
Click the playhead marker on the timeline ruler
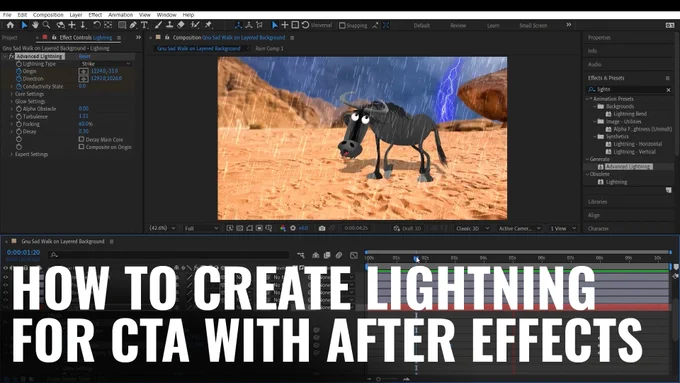click(416, 259)
